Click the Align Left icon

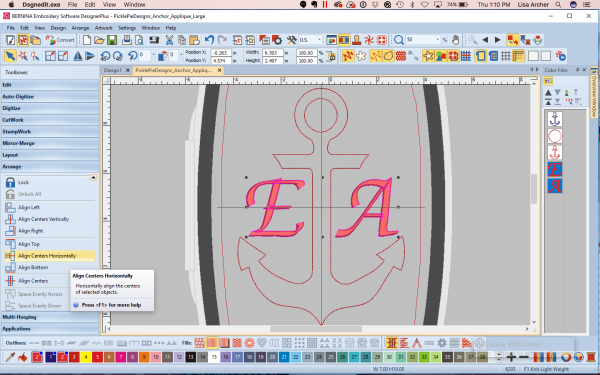10,207
